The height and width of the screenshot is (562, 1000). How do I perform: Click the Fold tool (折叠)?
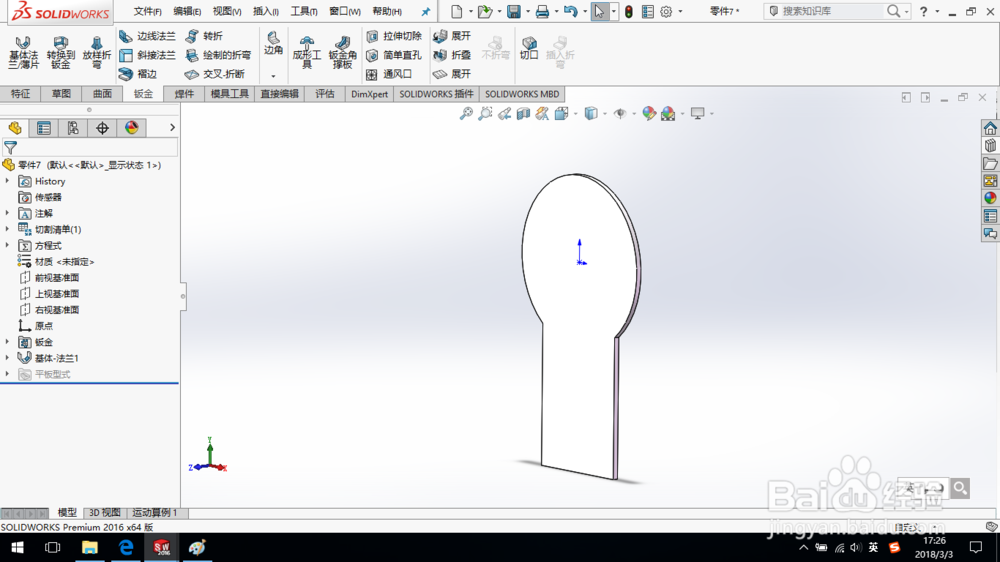(452, 55)
